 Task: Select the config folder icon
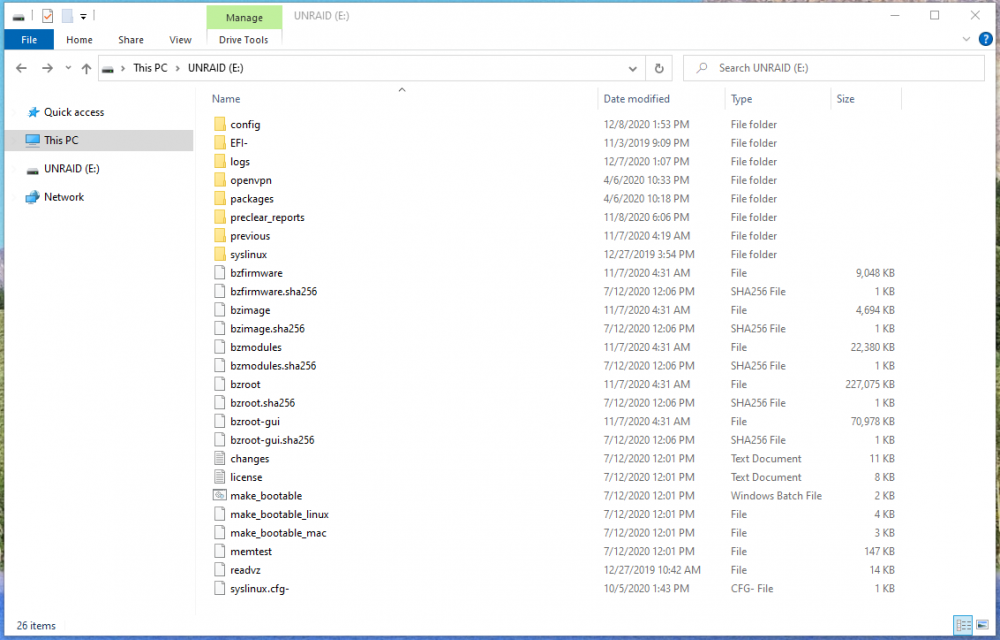tap(220, 124)
